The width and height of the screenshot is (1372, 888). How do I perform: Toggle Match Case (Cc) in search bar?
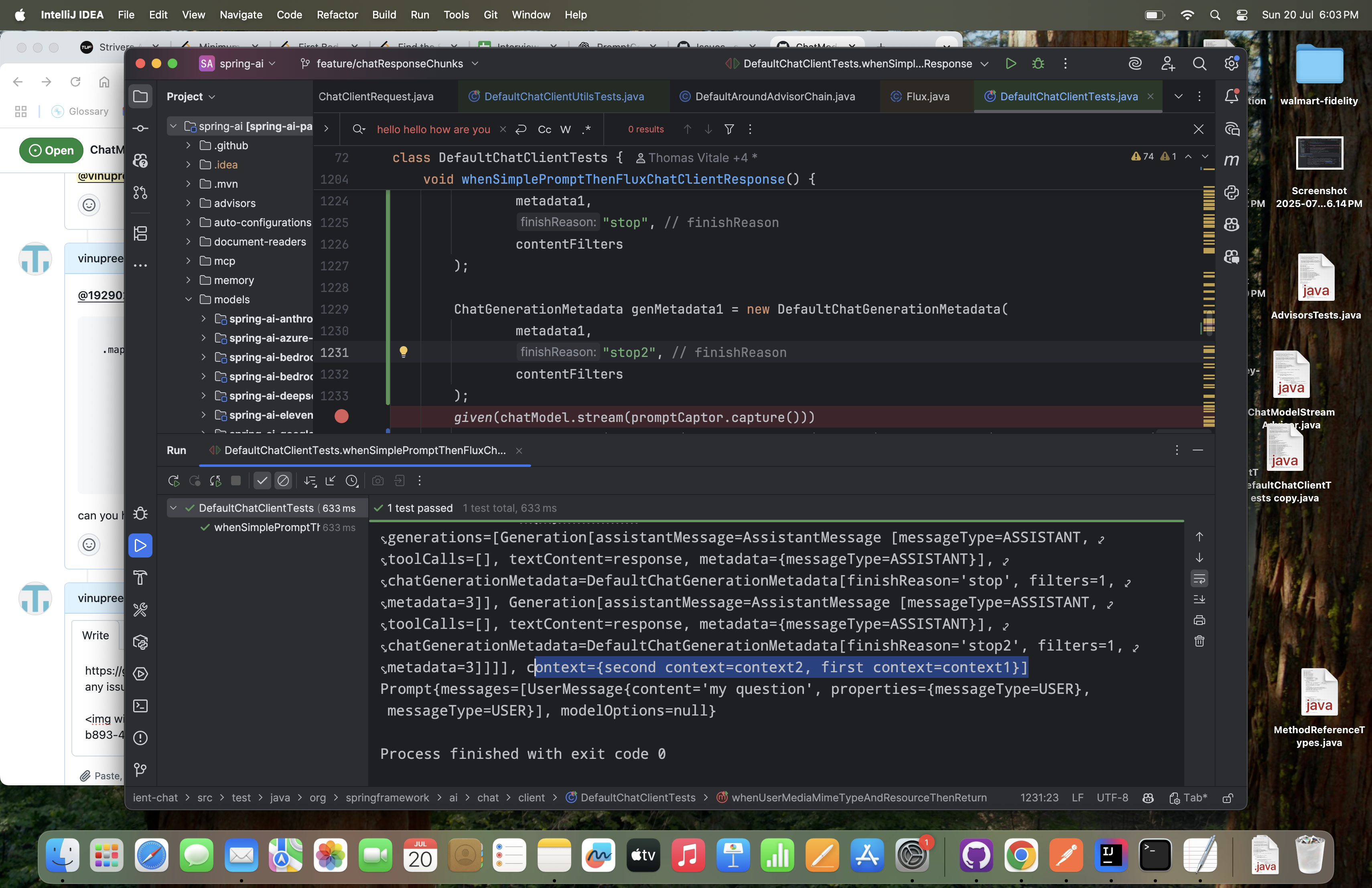[544, 129]
